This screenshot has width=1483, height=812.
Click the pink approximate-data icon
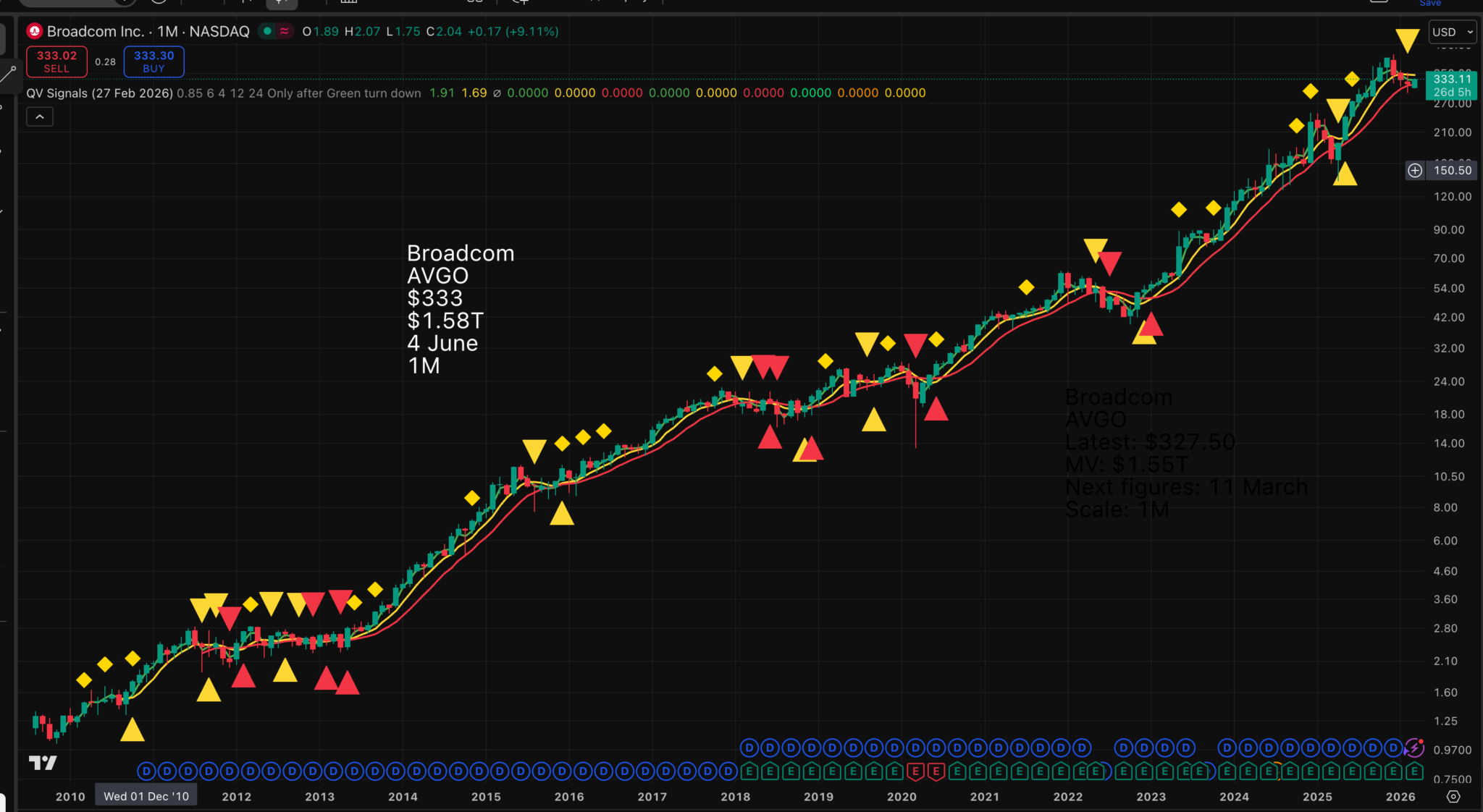point(285,31)
